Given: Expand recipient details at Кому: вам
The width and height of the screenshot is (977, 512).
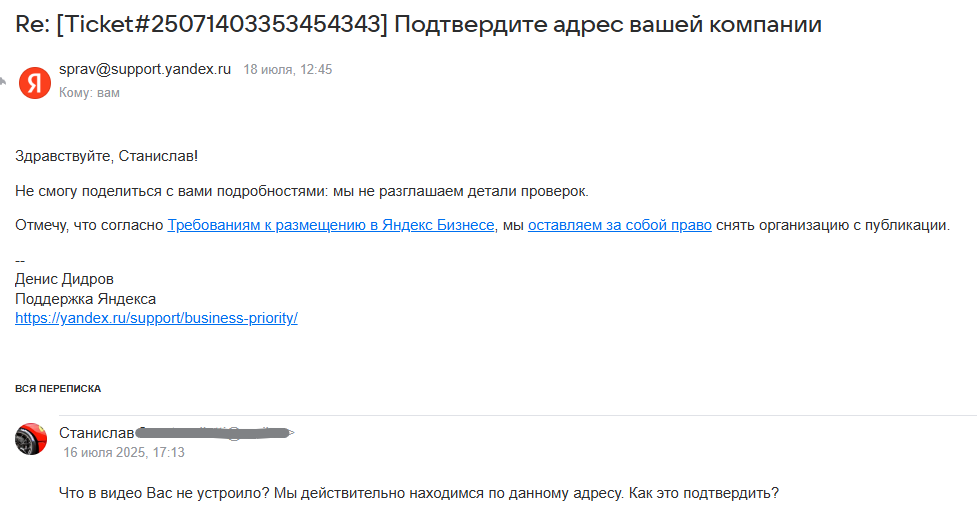Looking at the screenshot, I should (x=89, y=92).
